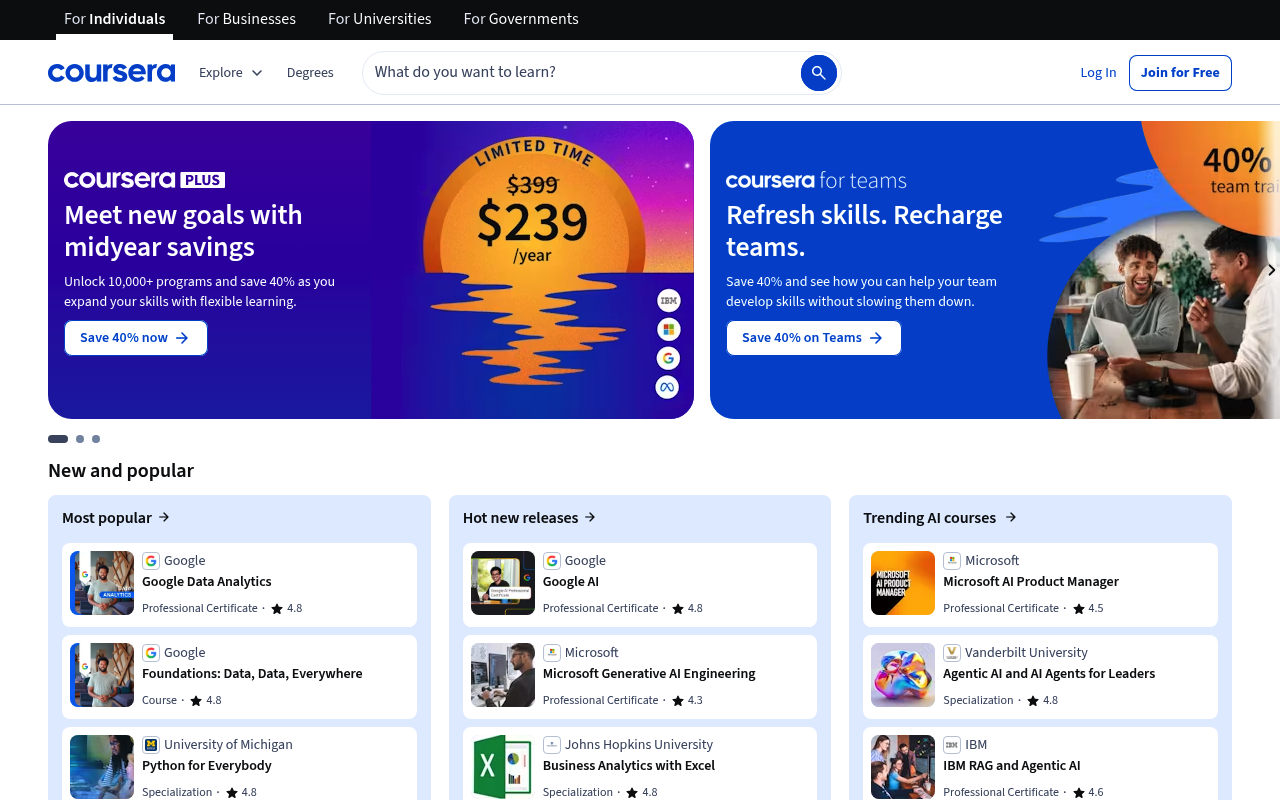Click the blue search magnifier button

tap(818, 73)
